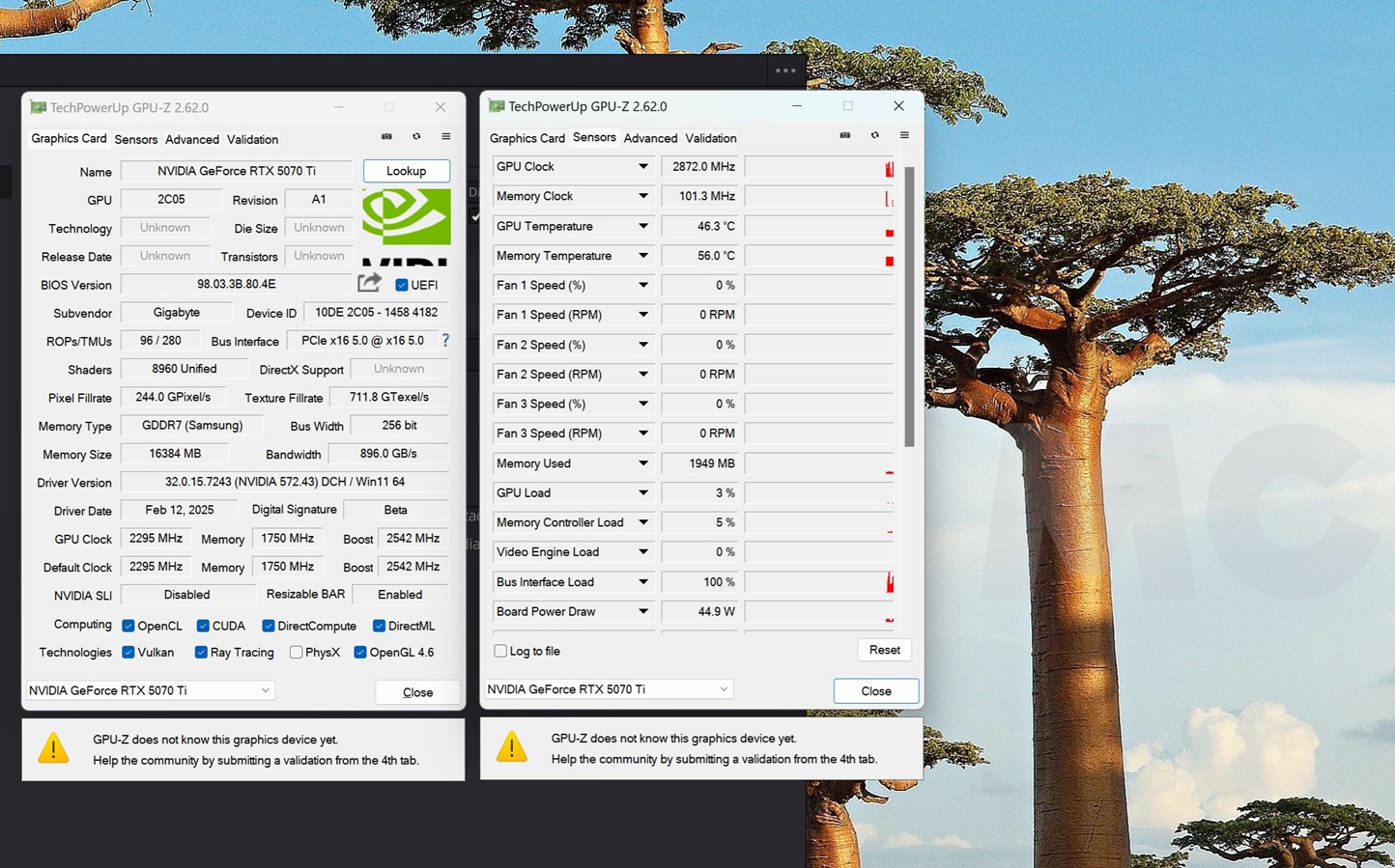Click the Bus Interface question mark icon
Viewport: 1395px width, 868px height.
point(445,340)
